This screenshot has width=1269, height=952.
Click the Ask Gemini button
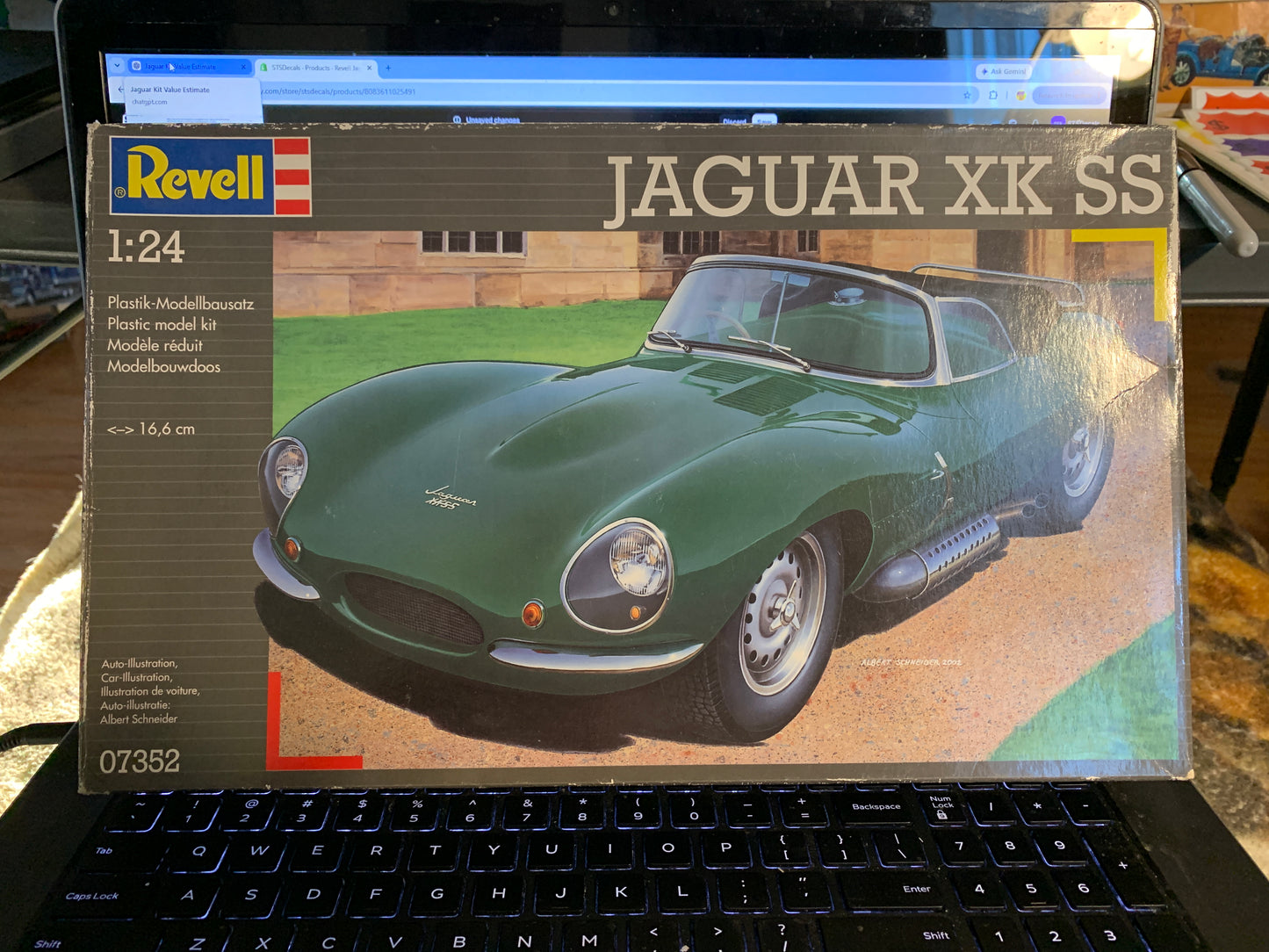pos(1004,71)
